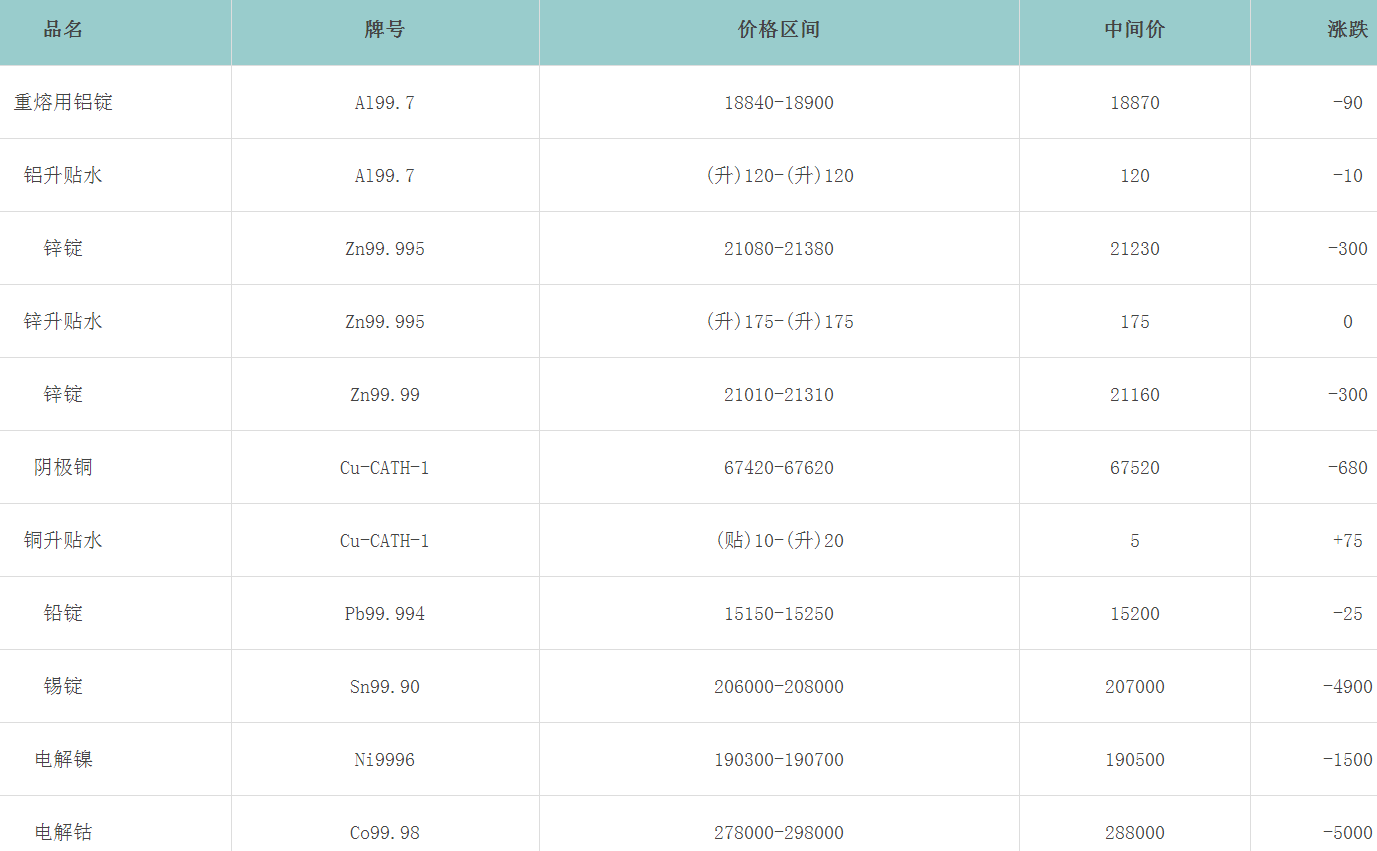1377x851 pixels.
Task: Open the 阴极铜 product entry
Action: 63,467
